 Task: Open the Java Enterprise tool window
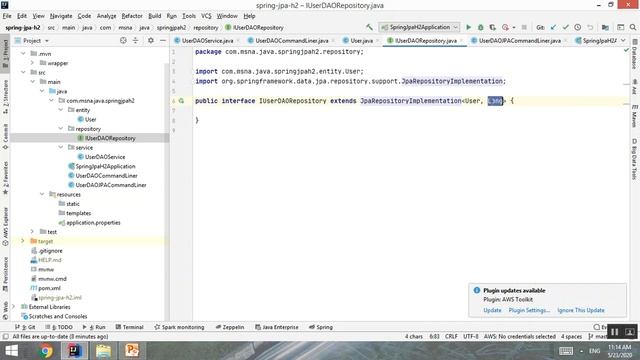click(277, 327)
